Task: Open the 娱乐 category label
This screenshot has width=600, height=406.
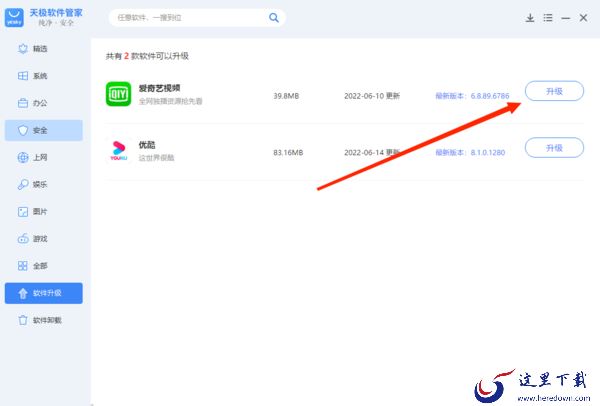Action: point(40,184)
